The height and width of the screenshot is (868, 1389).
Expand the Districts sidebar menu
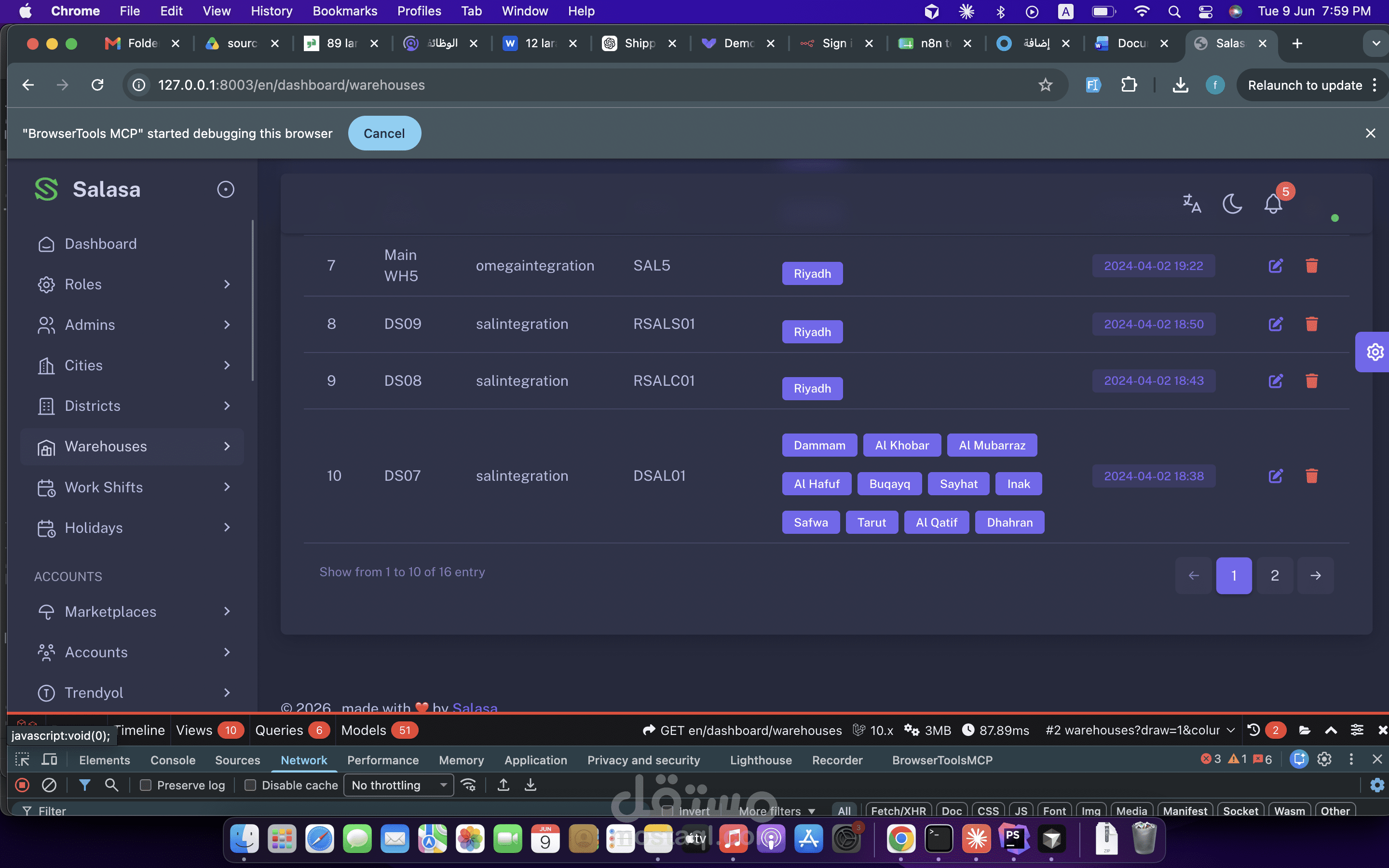[x=132, y=406]
